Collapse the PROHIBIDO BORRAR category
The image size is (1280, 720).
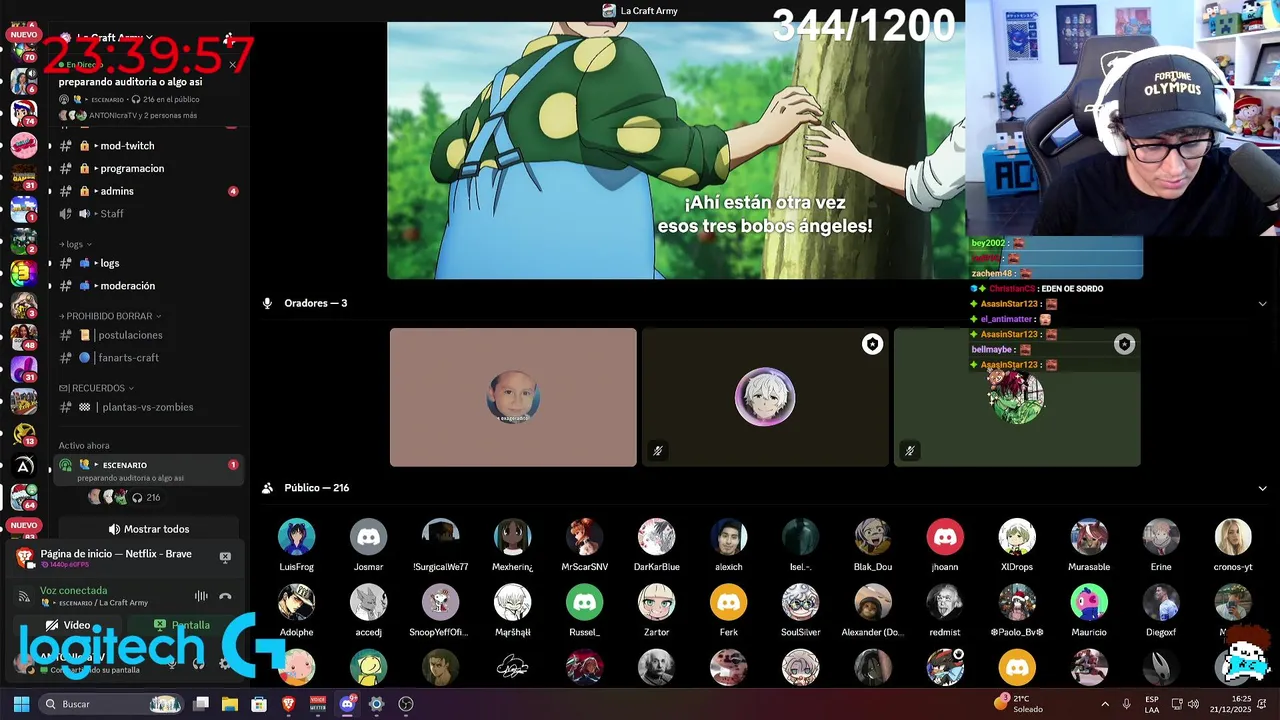(x=110, y=316)
